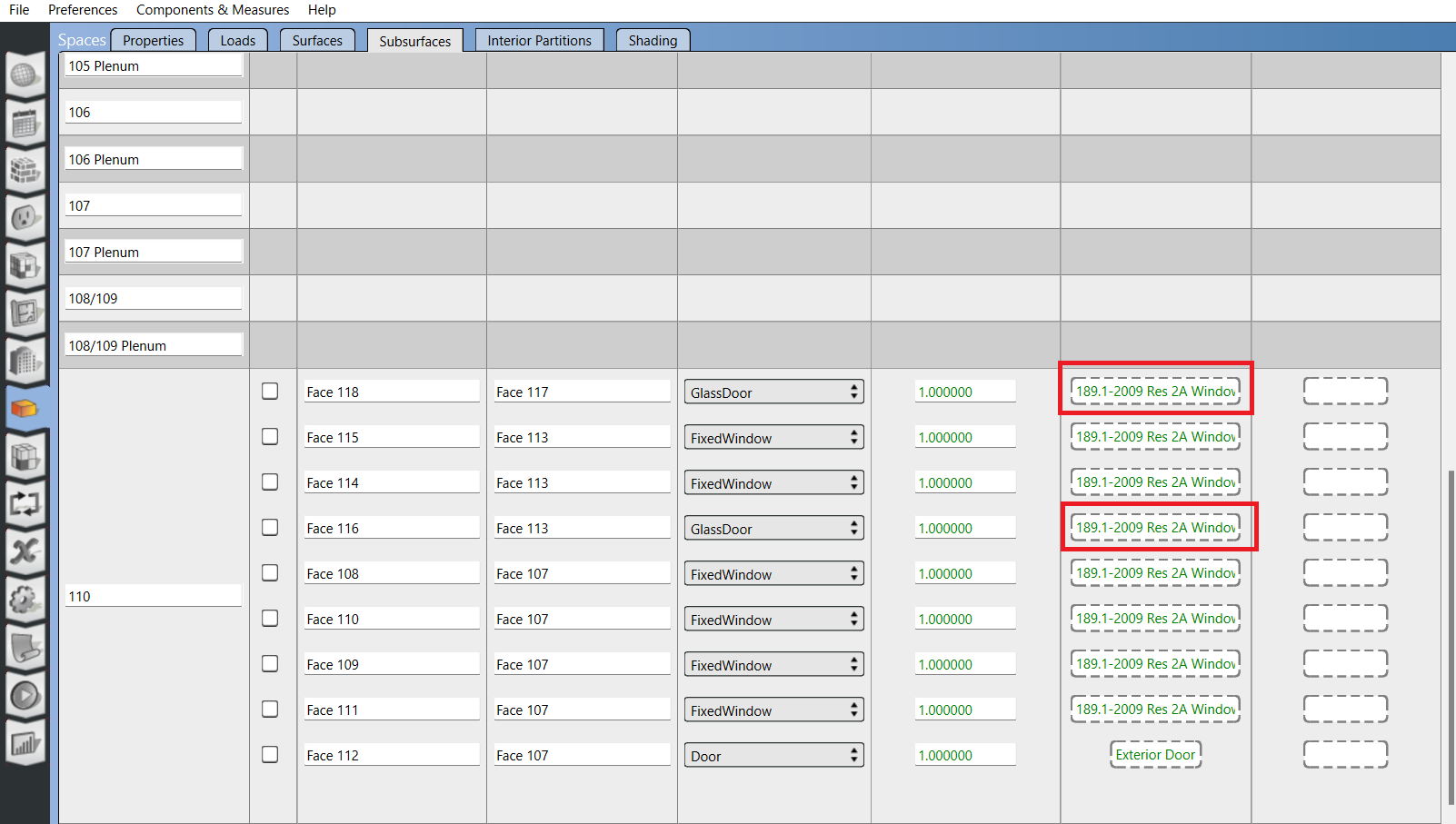Open the Thermal Zones cube icon

coord(25,456)
